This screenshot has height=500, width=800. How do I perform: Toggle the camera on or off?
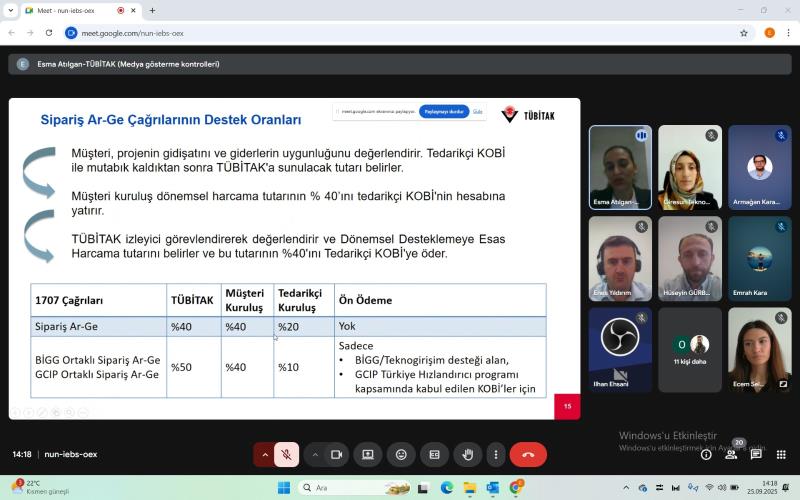[336, 454]
